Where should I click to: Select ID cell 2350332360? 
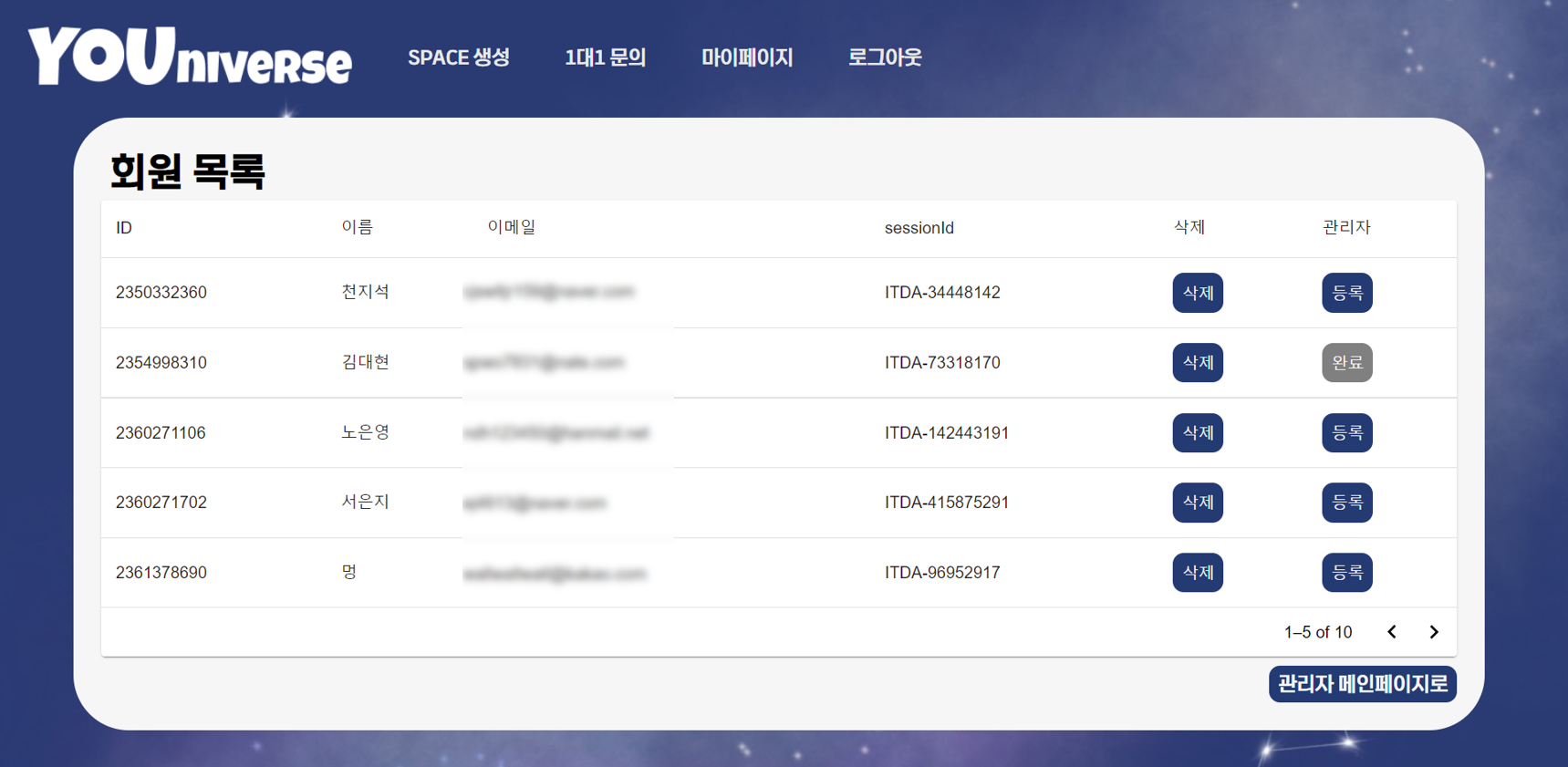(x=161, y=293)
